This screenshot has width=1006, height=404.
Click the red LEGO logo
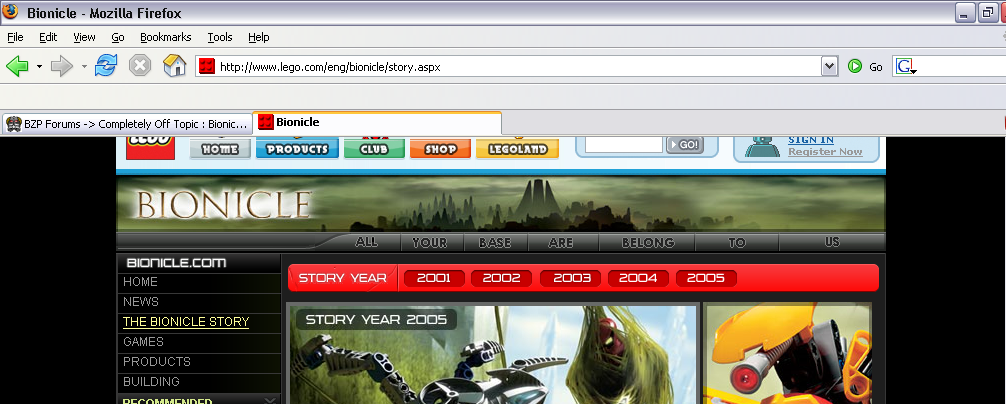(150, 148)
